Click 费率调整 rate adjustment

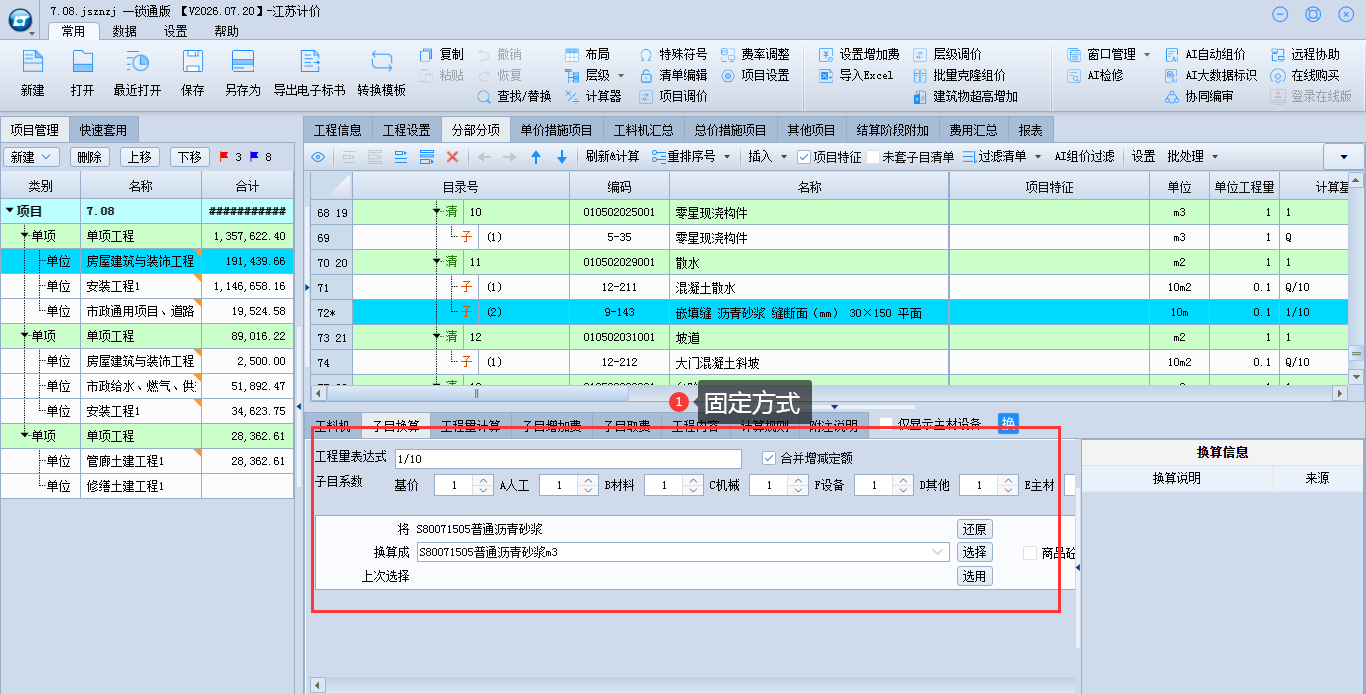[x=755, y=54]
